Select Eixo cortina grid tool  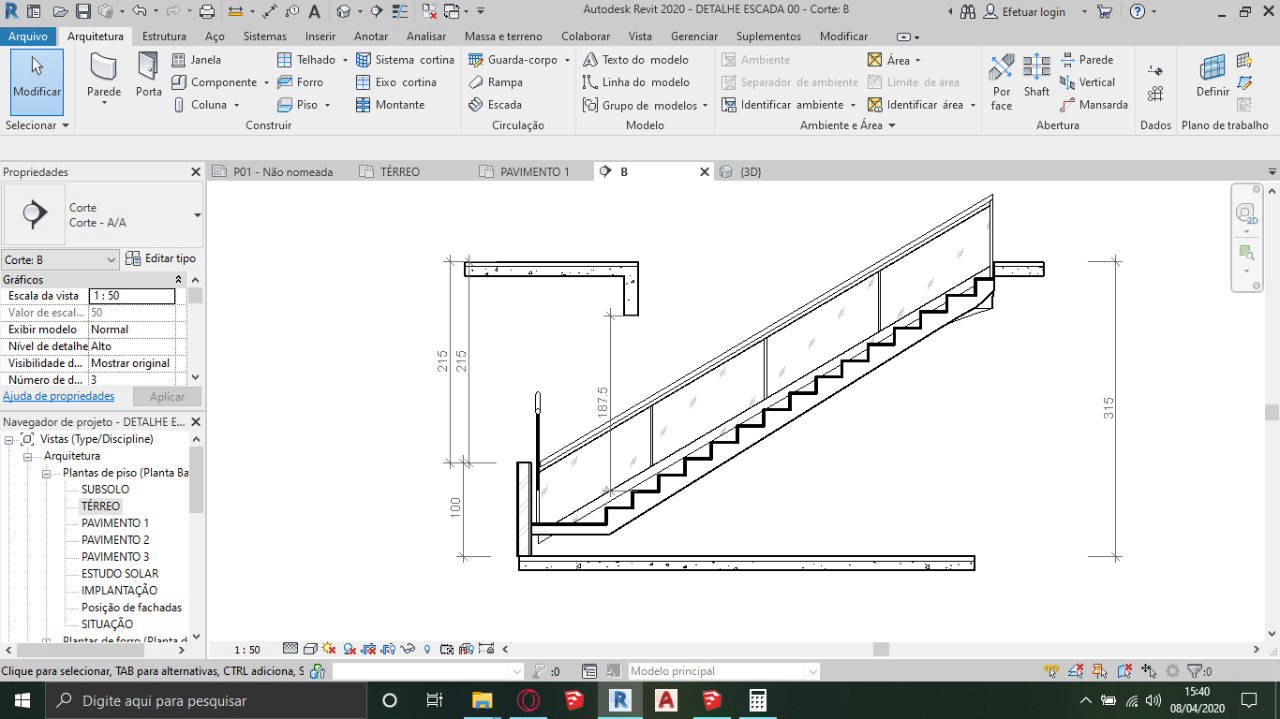point(396,82)
